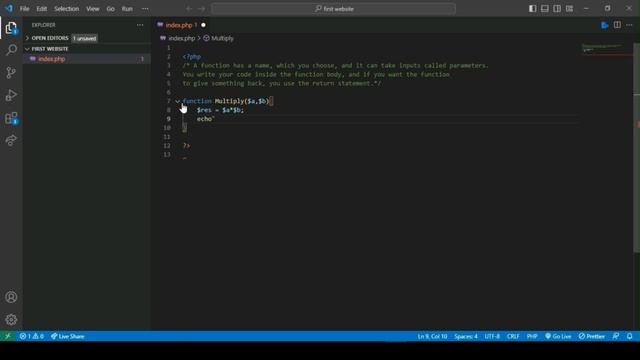Click Go Live in status bar
The height and width of the screenshot is (360, 640).
click(x=558, y=336)
